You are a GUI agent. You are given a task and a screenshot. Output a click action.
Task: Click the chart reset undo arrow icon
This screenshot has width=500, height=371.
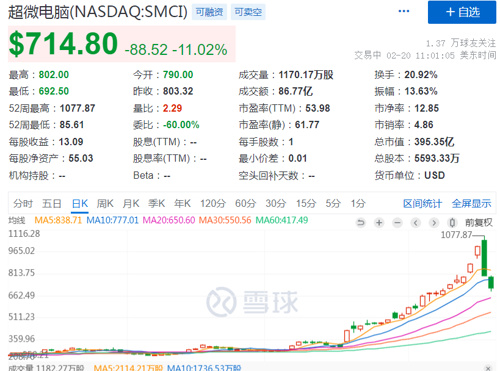pyautogui.click(x=361, y=222)
